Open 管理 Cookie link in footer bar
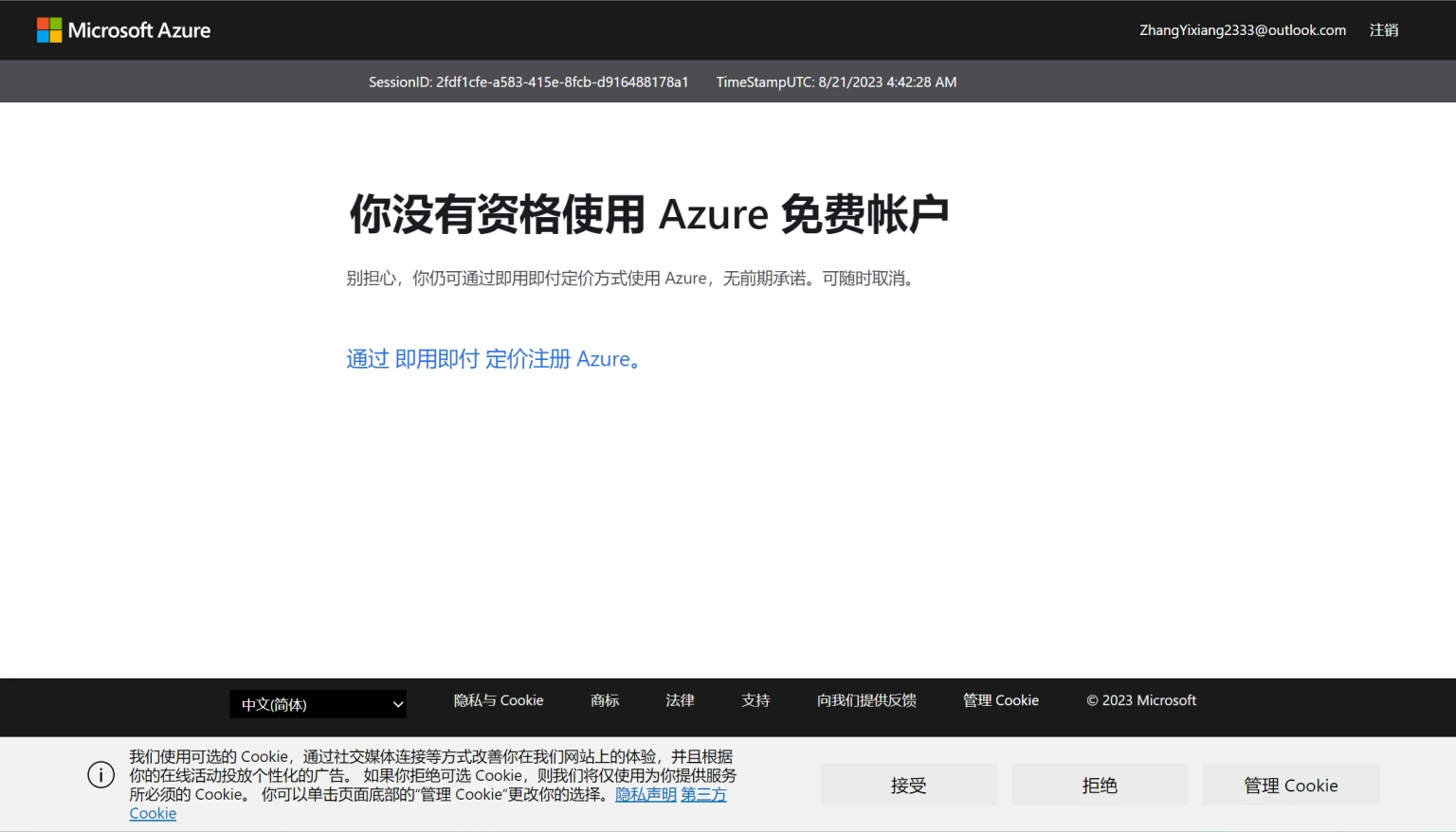Image resolution: width=1456 pixels, height=832 pixels. (x=1001, y=700)
